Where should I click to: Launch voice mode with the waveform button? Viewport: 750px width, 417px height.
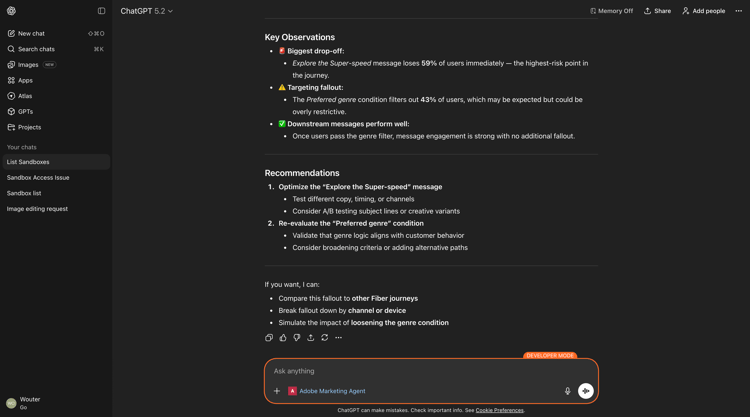pos(585,391)
